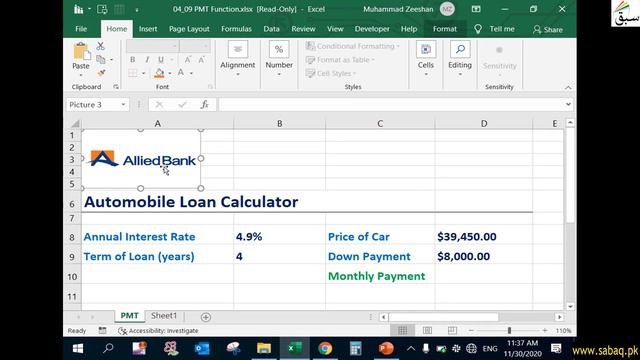This screenshot has height=360, width=640.
Task: Click the Windows Start button
Action: point(78,349)
